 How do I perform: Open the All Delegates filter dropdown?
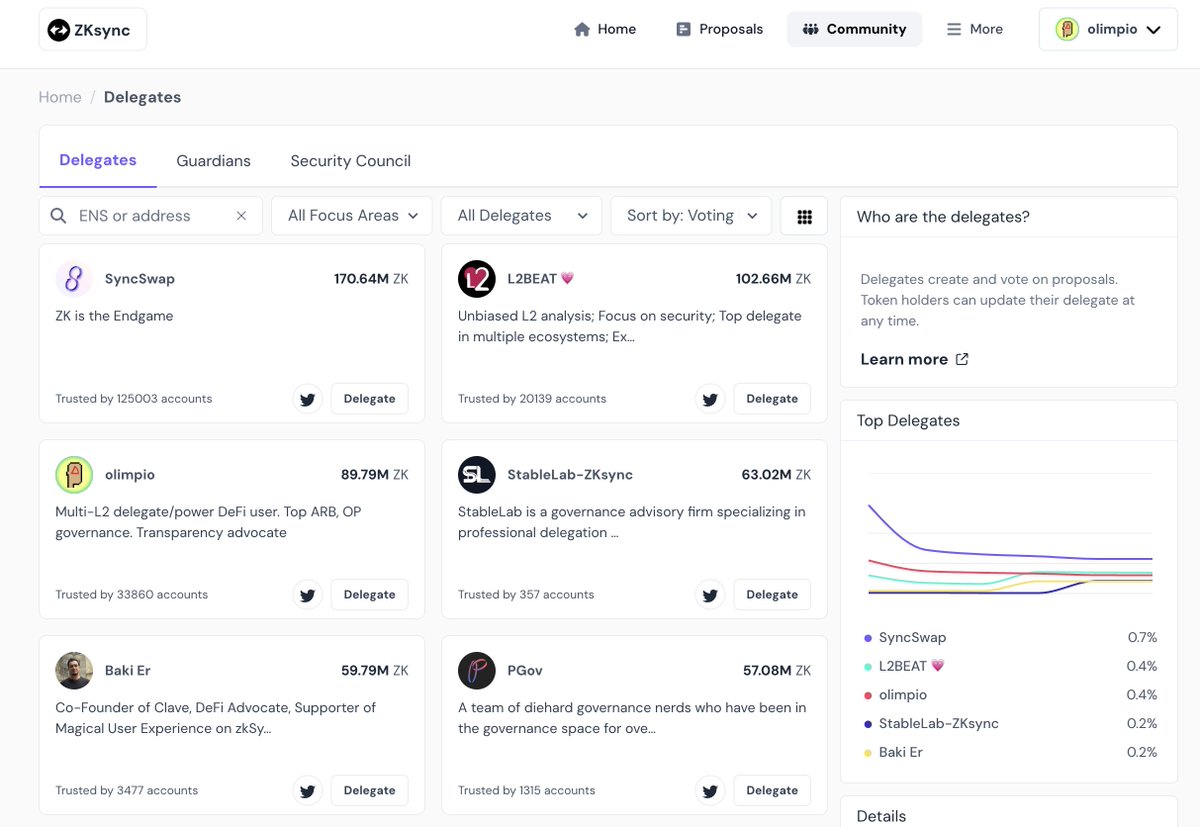pos(521,216)
